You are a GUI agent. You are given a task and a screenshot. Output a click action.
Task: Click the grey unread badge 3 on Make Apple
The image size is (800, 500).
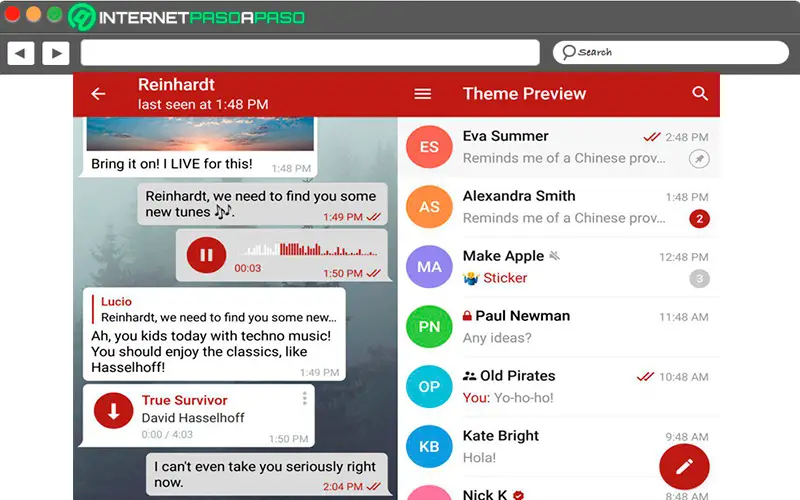699,279
